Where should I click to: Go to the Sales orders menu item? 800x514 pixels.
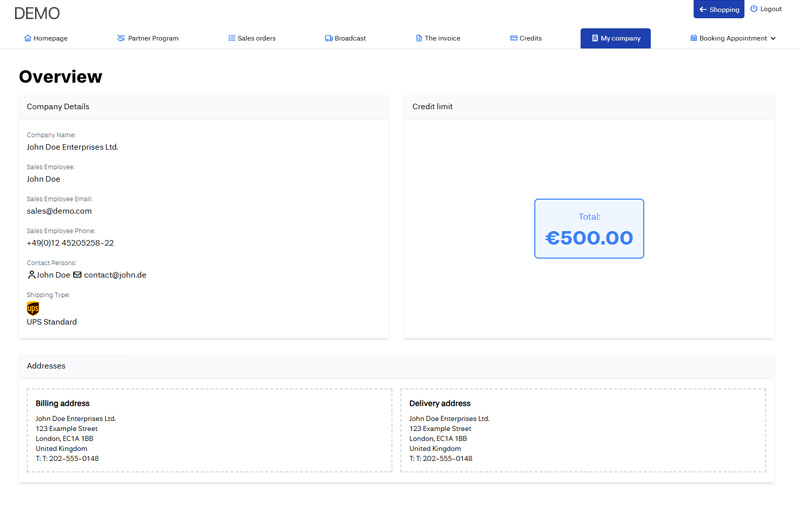click(256, 38)
